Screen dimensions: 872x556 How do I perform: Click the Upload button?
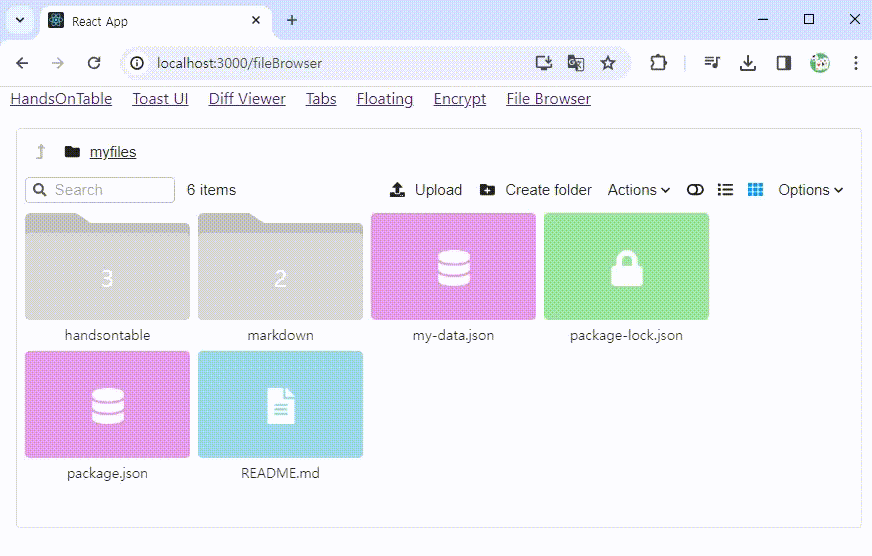click(x=426, y=190)
